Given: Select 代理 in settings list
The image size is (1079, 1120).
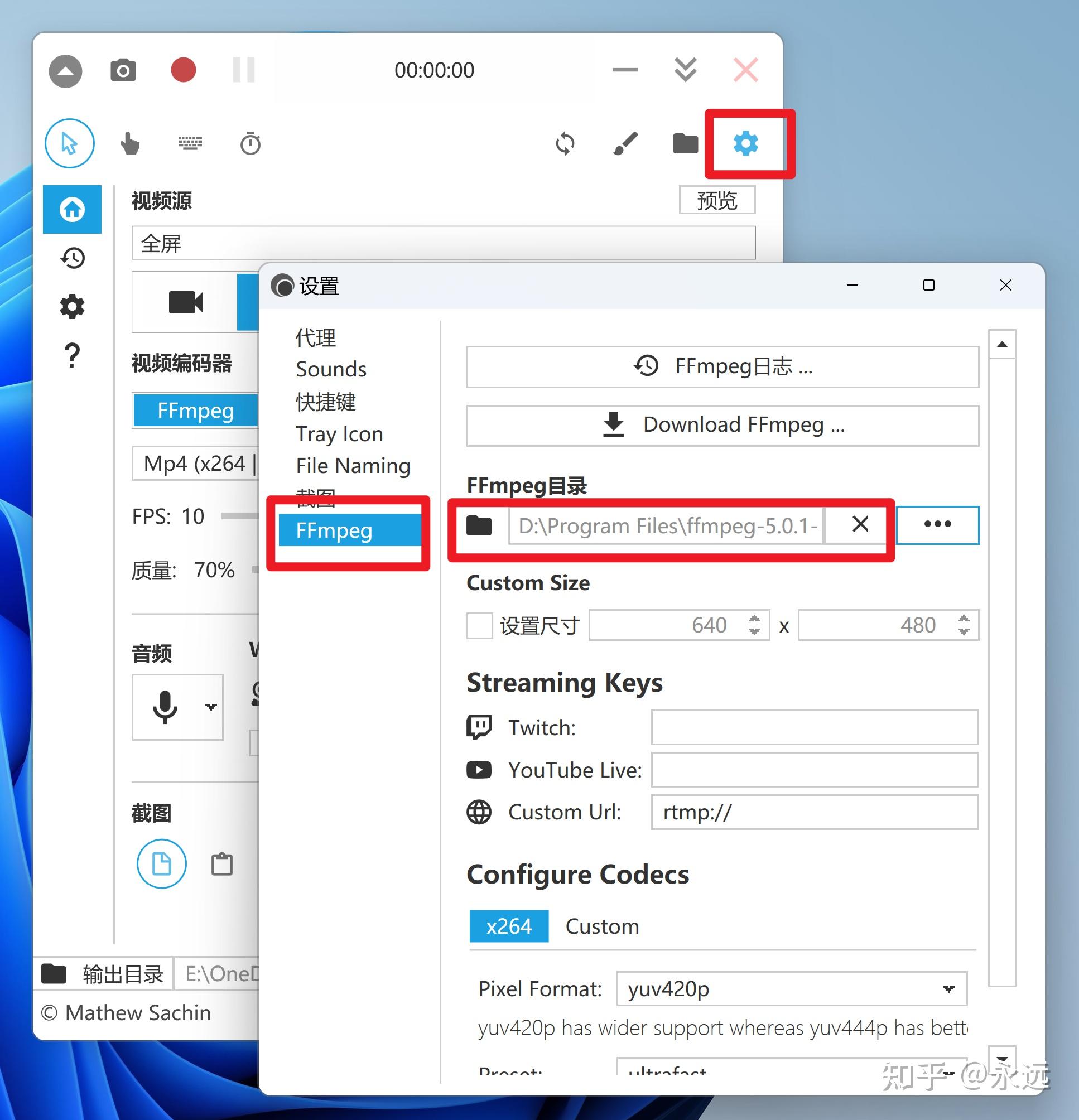Looking at the screenshot, I should click(315, 337).
